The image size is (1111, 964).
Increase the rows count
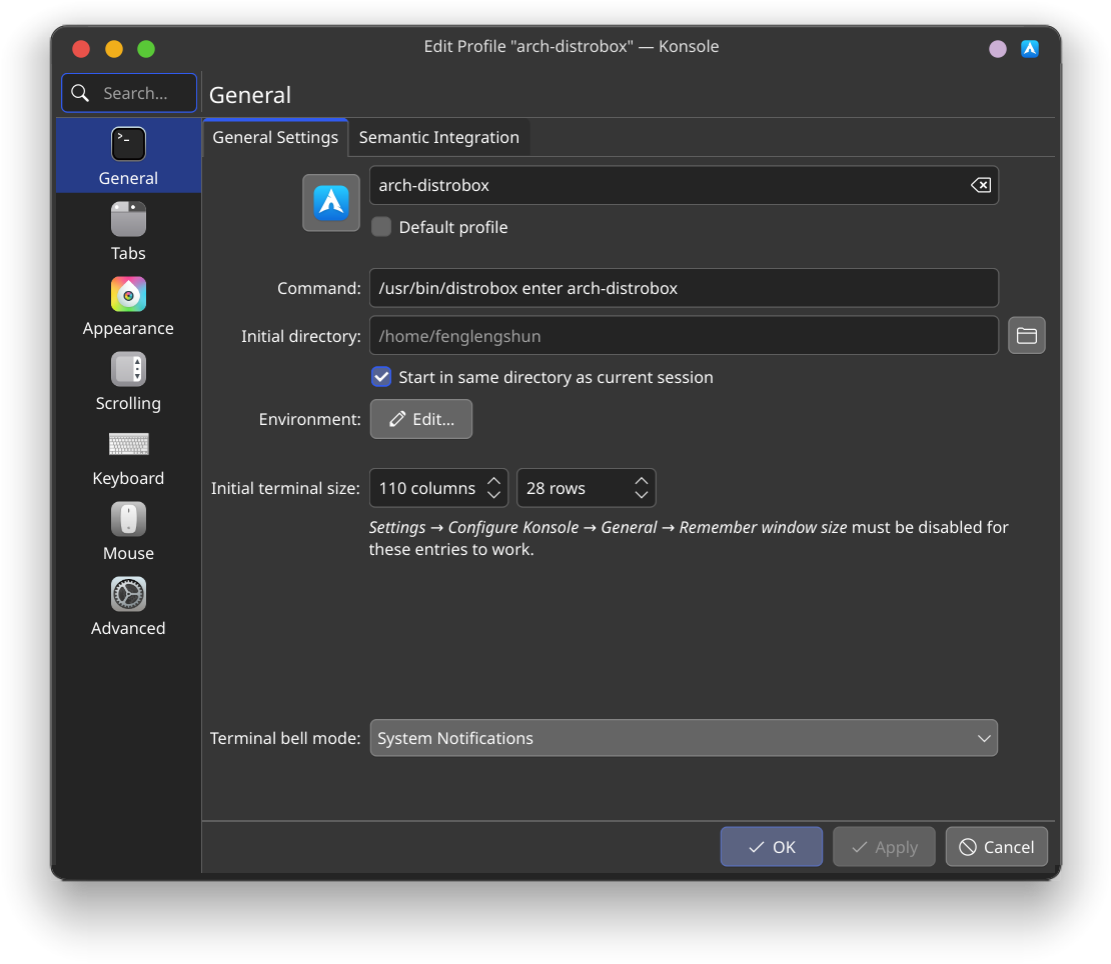pyautogui.click(x=641, y=480)
